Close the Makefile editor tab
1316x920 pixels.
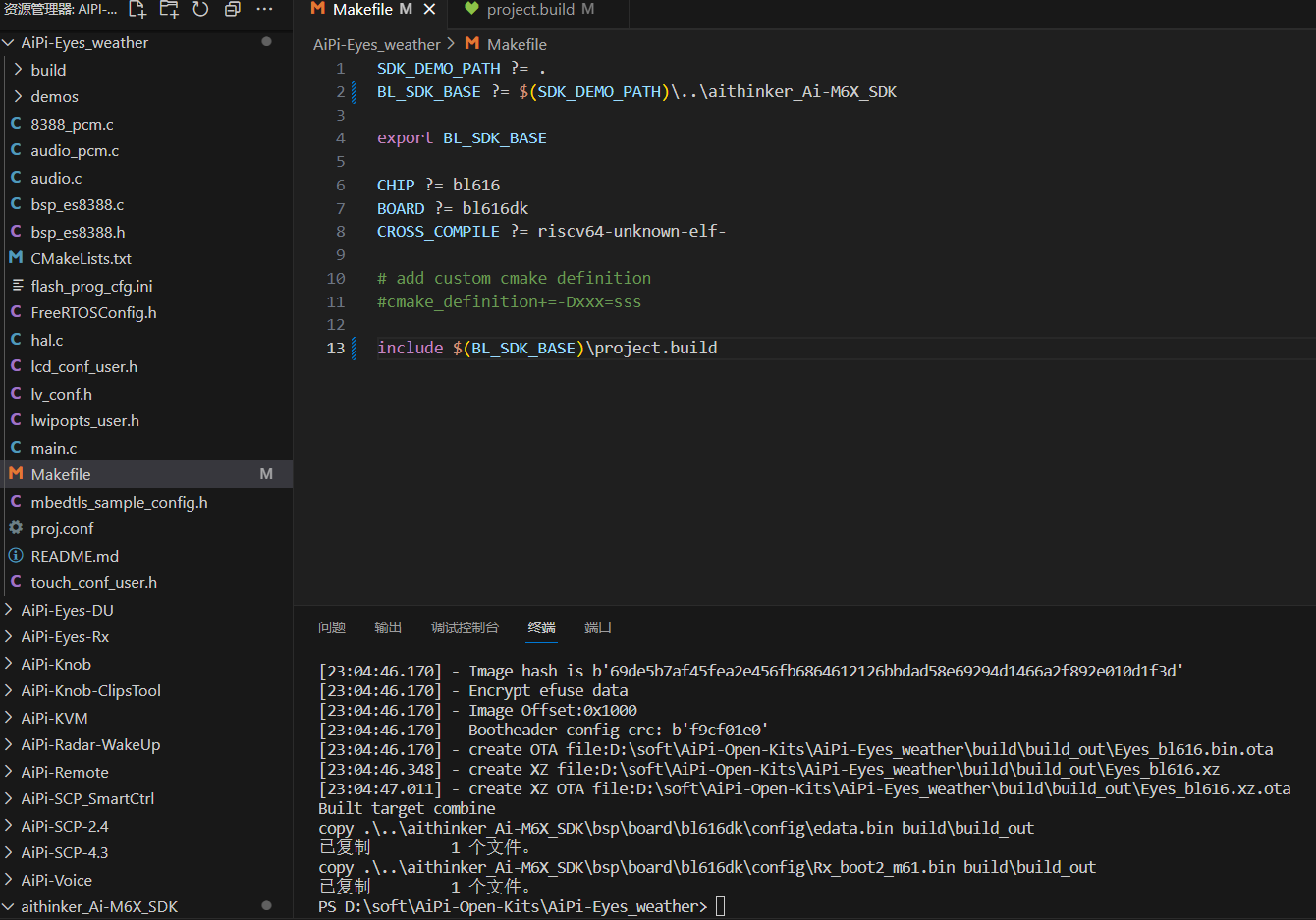tap(429, 10)
